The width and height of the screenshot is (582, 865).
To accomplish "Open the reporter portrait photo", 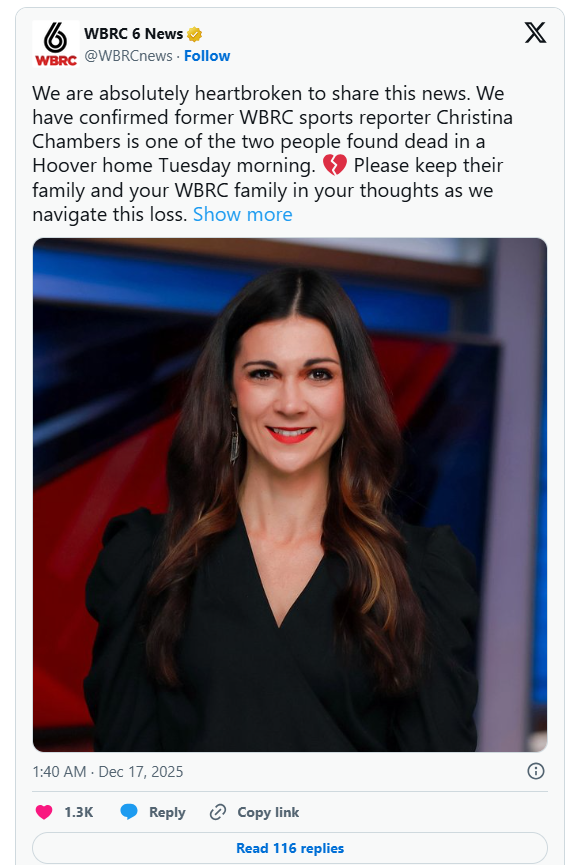I will click(x=290, y=495).
